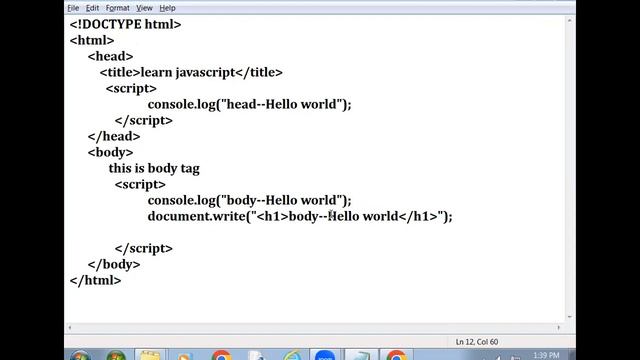Open the Windows Explorer folder taskbar icon
The image size is (640, 360).
coord(150,355)
